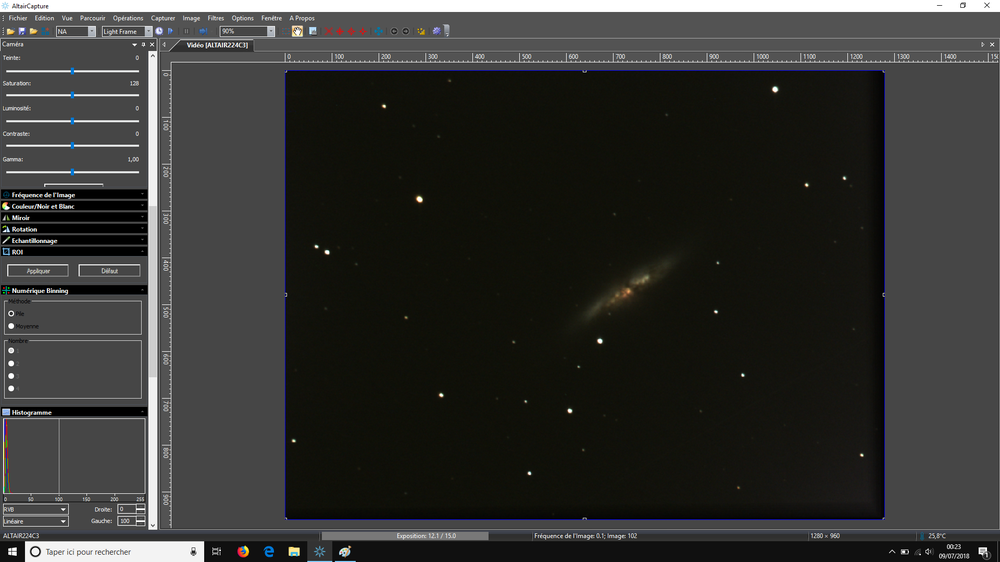Click the blue save disk icon

[x=22, y=31]
